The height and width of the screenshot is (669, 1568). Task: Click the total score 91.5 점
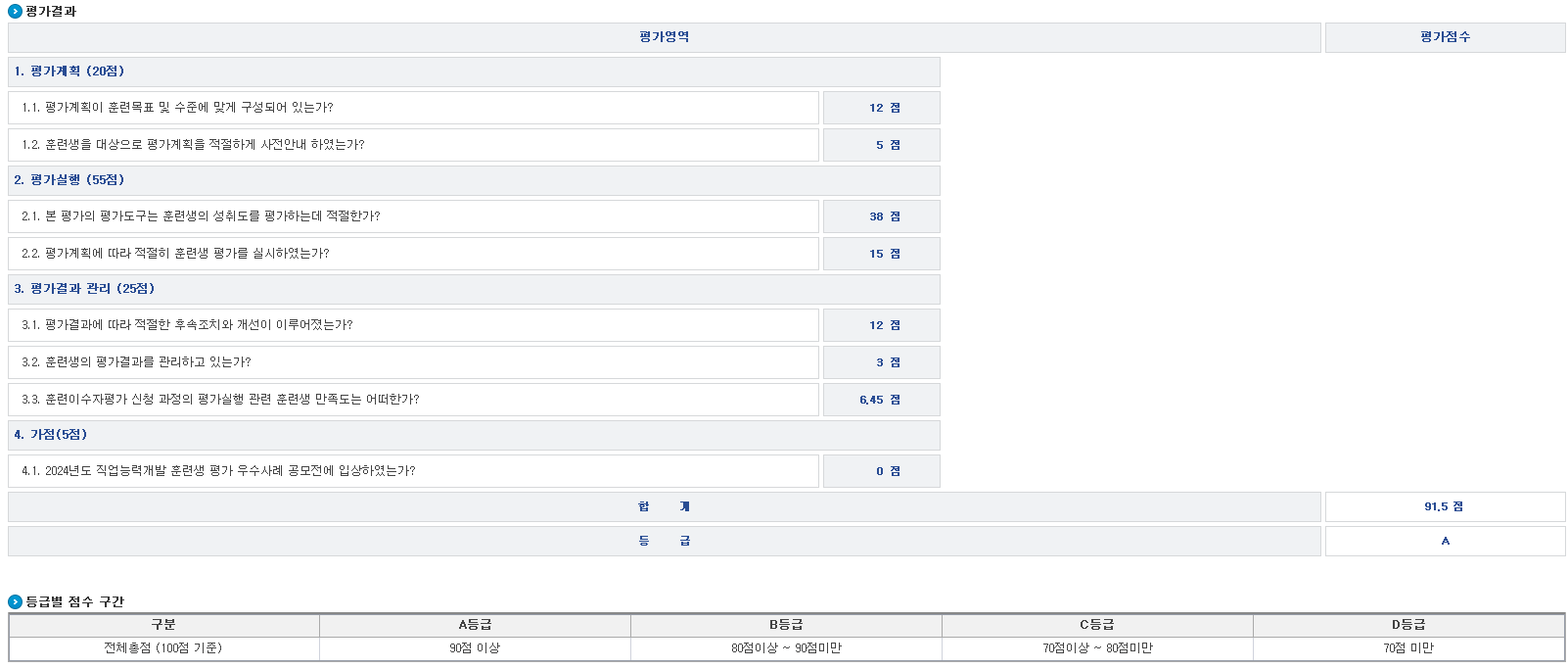[1444, 506]
